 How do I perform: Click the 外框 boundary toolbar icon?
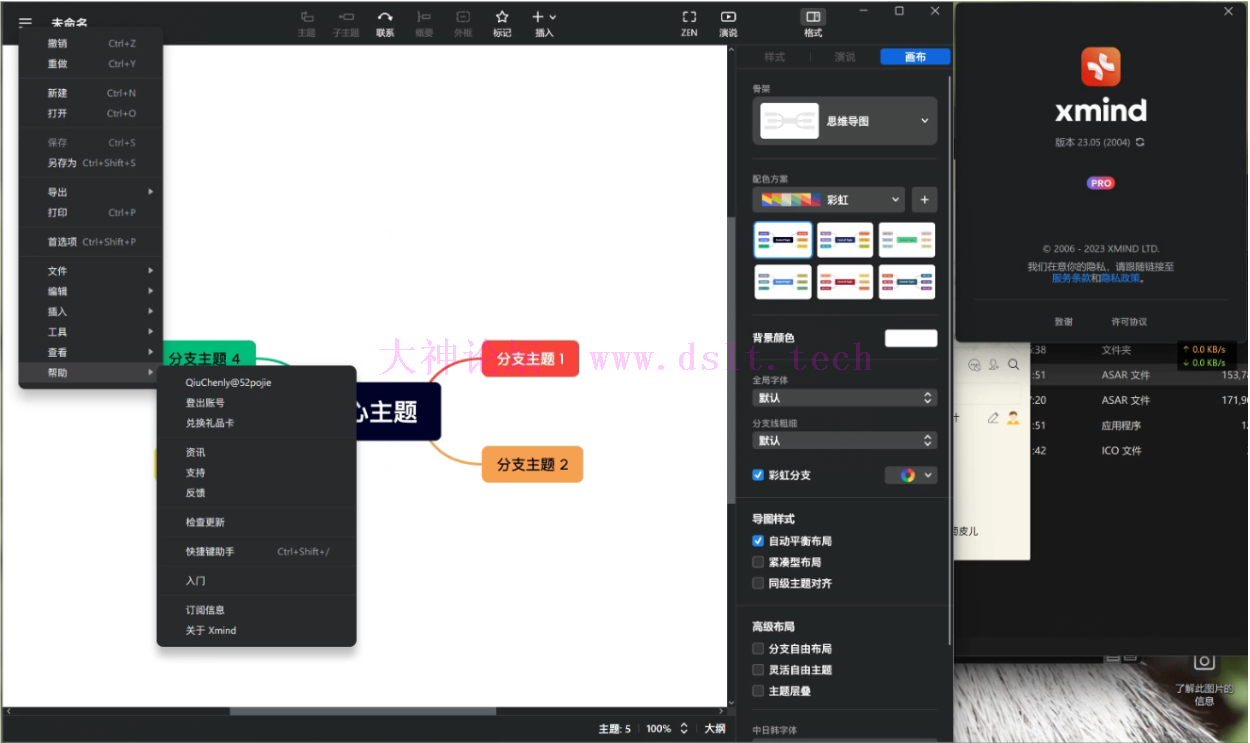tap(463, 17)
